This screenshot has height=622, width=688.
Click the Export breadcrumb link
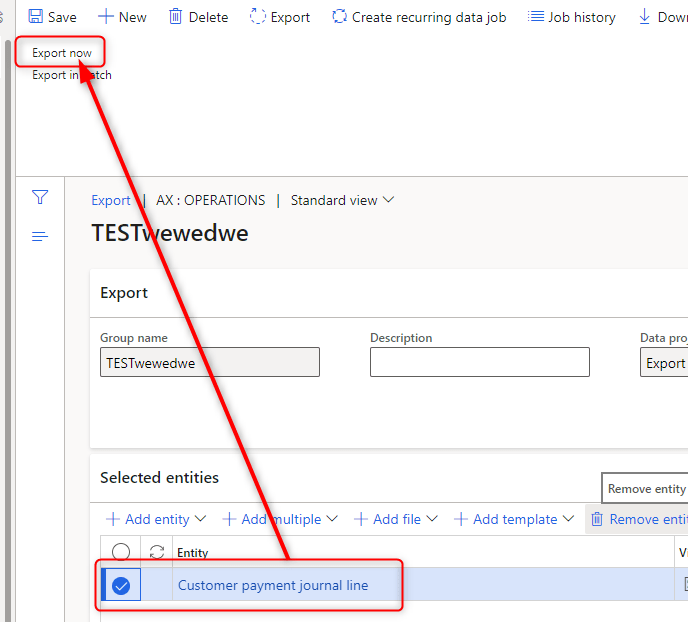click(111, 200)
